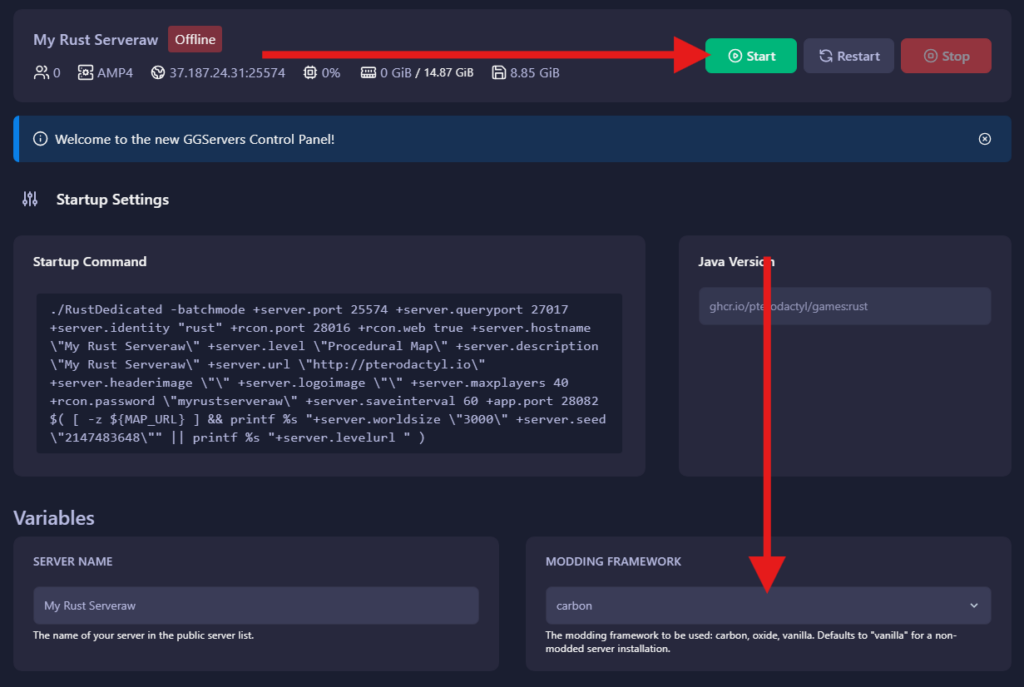
Task: Click the node icon beside AMP4
Action: (85, 73)
